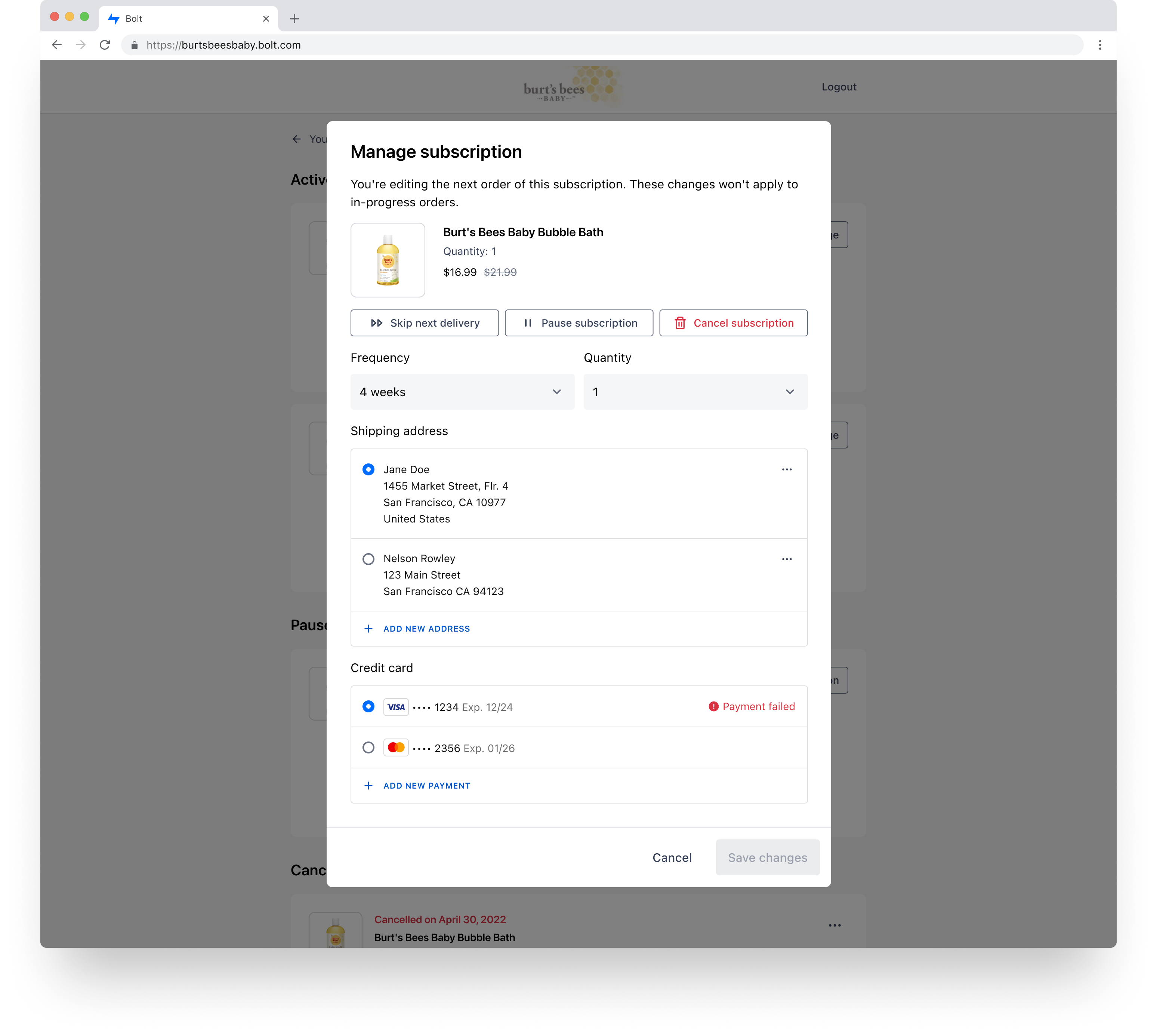Close the Bolt tab with the X
This screenshot has height=1036, width=1157.
coord(266,19)
